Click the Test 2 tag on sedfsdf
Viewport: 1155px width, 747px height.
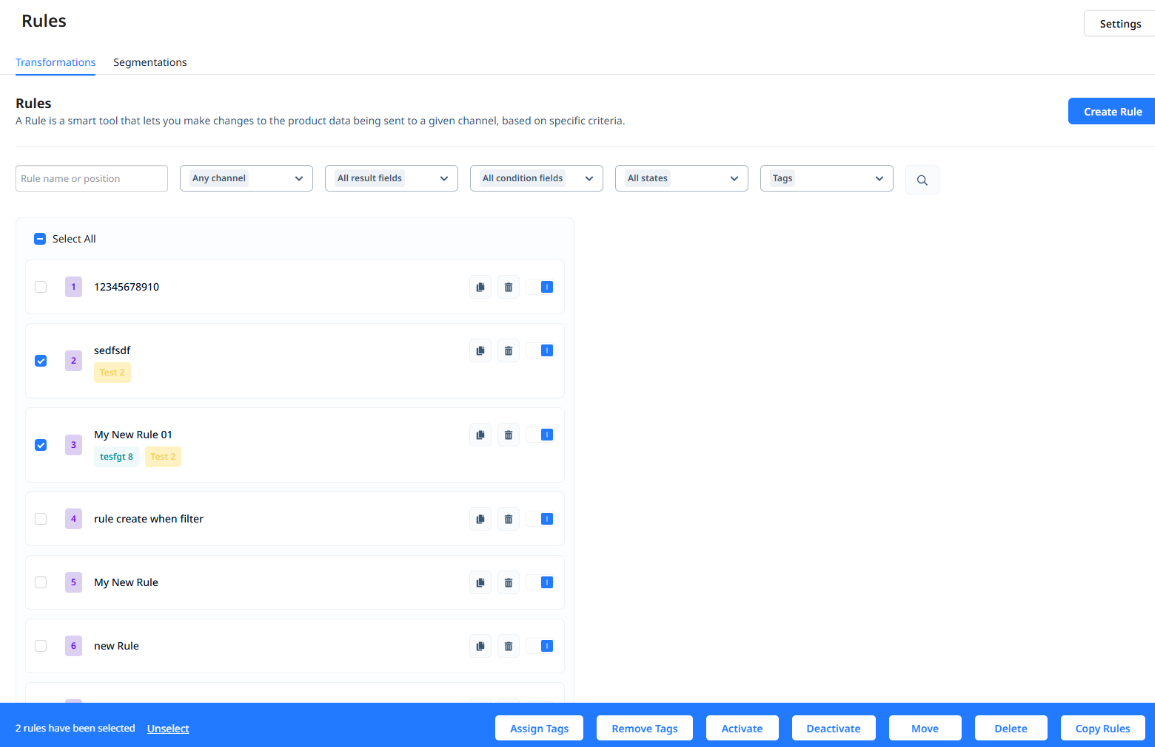pyautogui.click(x=112, y=373)
